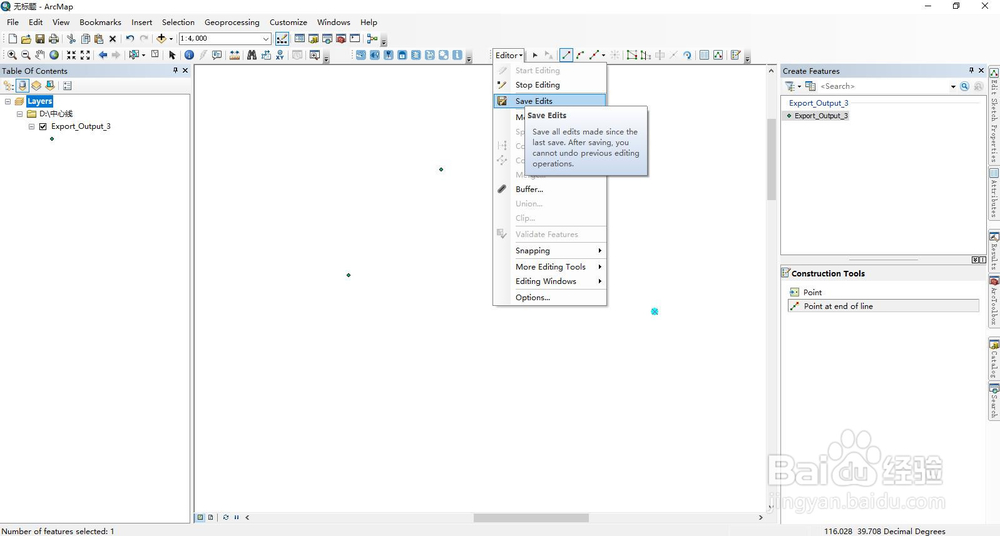Image resolution: width=1000 pixels, height=536 pixels.
Task: Click Options... in Editor menu
Action: click(550, 298)
